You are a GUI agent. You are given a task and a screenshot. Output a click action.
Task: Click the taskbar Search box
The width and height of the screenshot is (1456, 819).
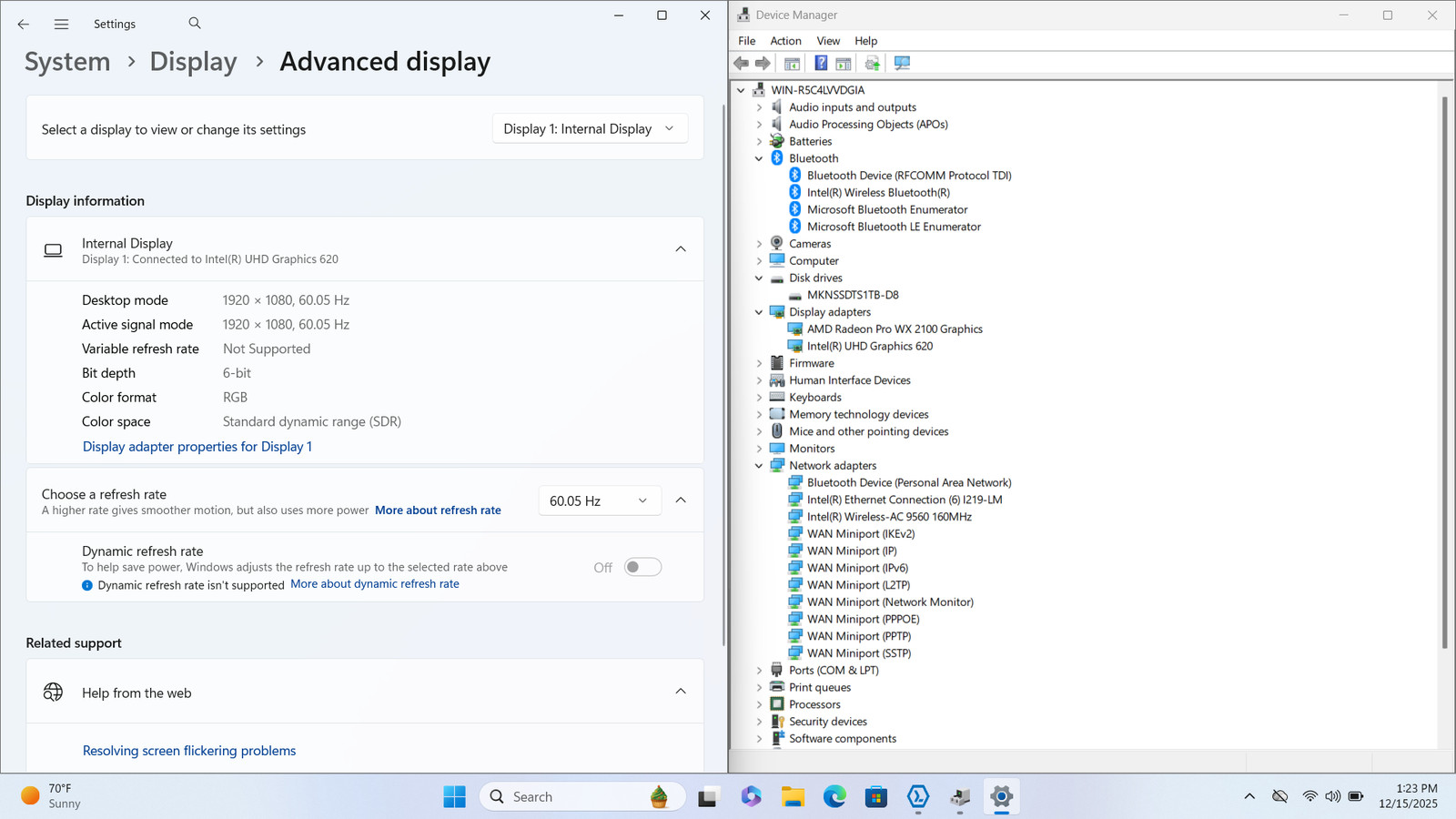[582, 797]
